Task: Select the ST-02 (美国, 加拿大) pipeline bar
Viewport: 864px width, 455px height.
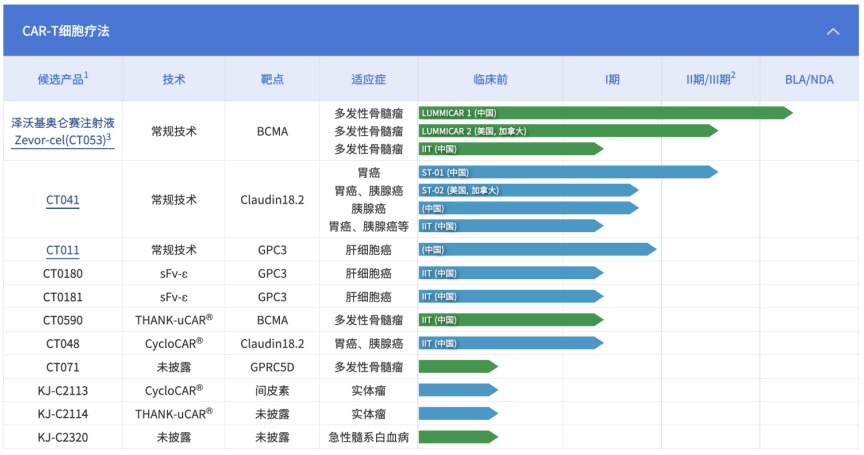Action: [x=527, y=190]
